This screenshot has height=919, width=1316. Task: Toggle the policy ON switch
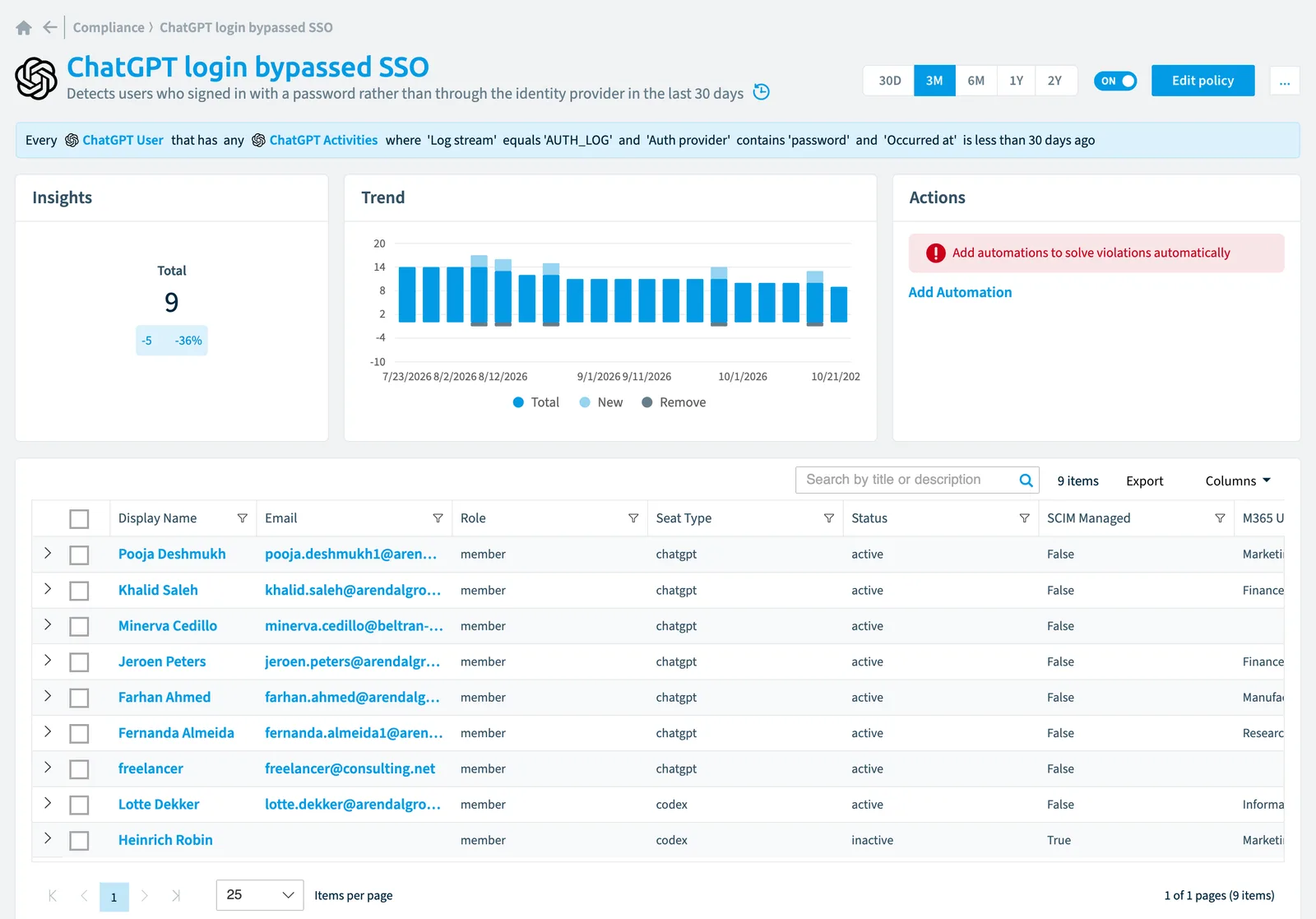[1115, 81]
